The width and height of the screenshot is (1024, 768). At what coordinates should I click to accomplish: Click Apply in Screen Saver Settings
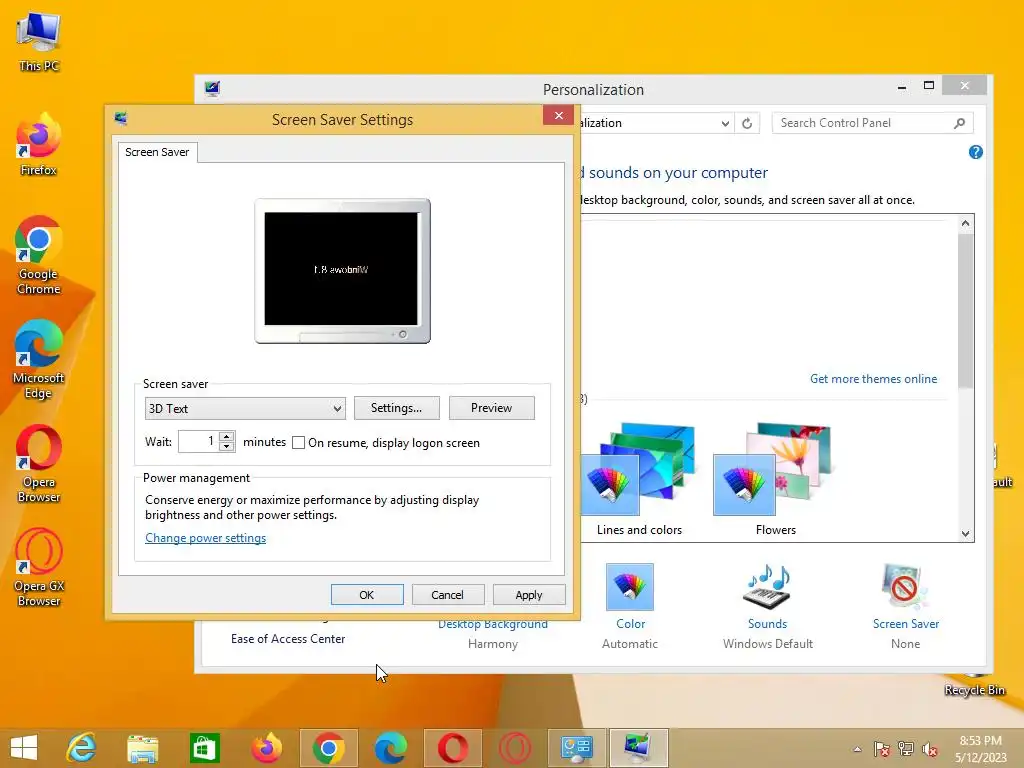(x=529, y=595)
